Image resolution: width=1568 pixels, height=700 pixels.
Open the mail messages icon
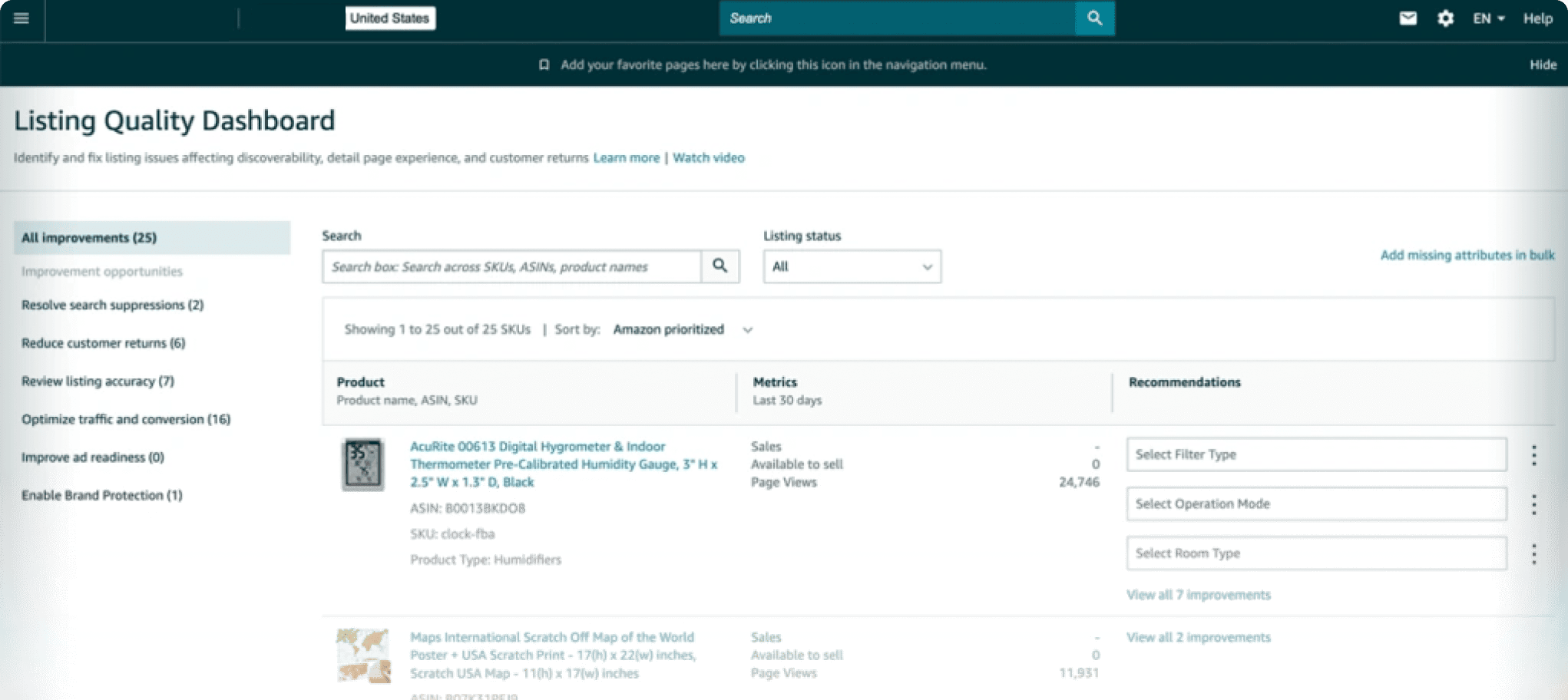pyautogui.click(x=1408, y=18)
